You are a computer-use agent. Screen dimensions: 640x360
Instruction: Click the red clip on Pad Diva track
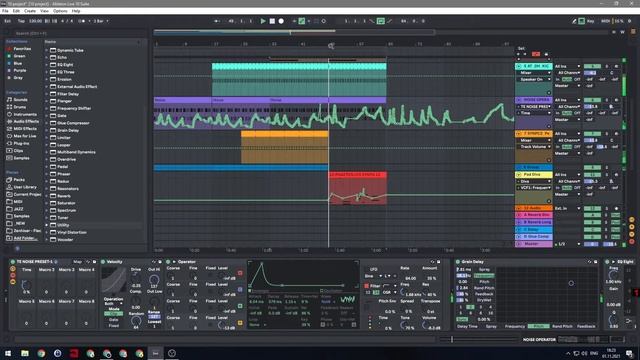(358, 188)
